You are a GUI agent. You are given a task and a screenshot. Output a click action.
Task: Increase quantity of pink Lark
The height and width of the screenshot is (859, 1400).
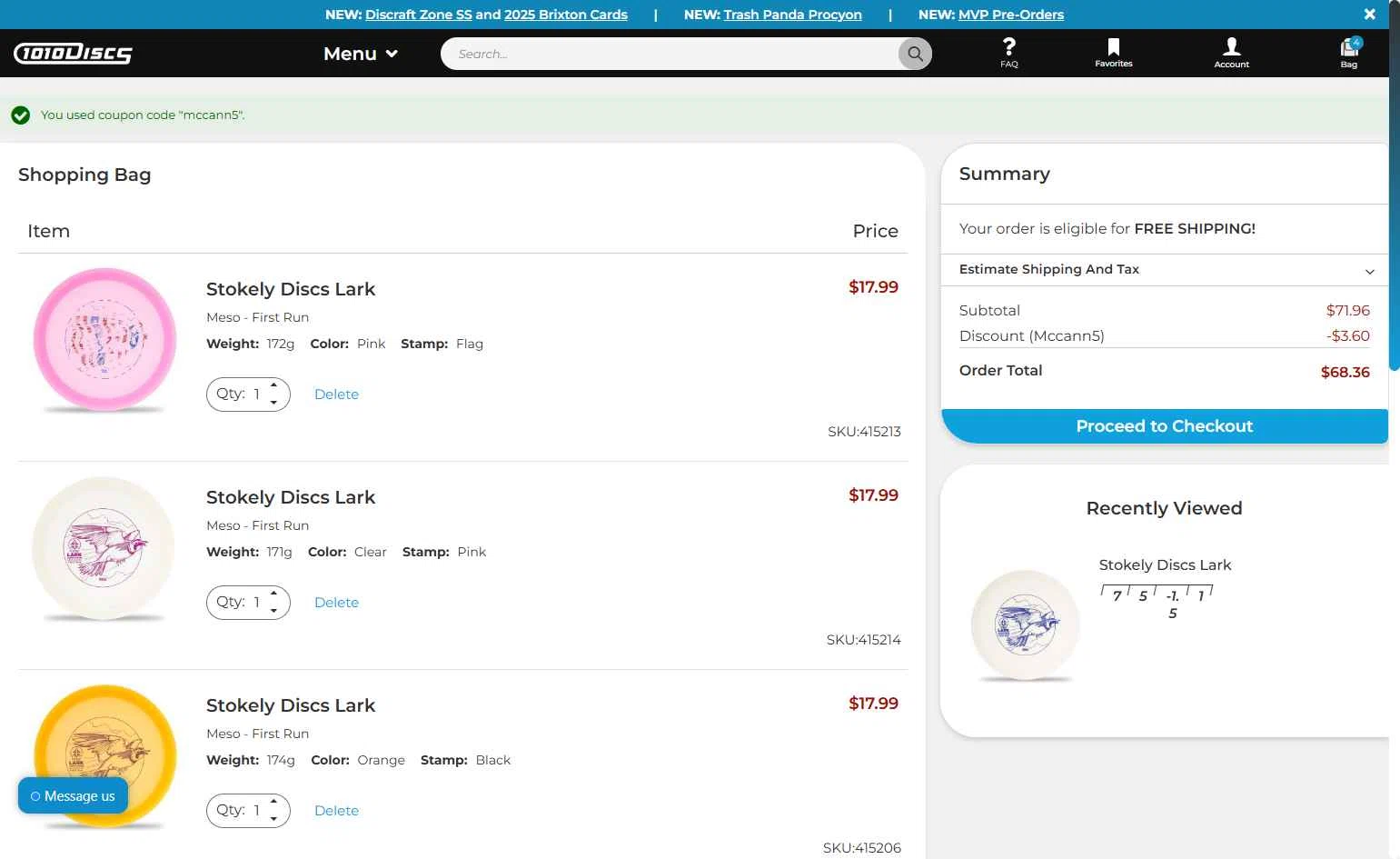273,386
